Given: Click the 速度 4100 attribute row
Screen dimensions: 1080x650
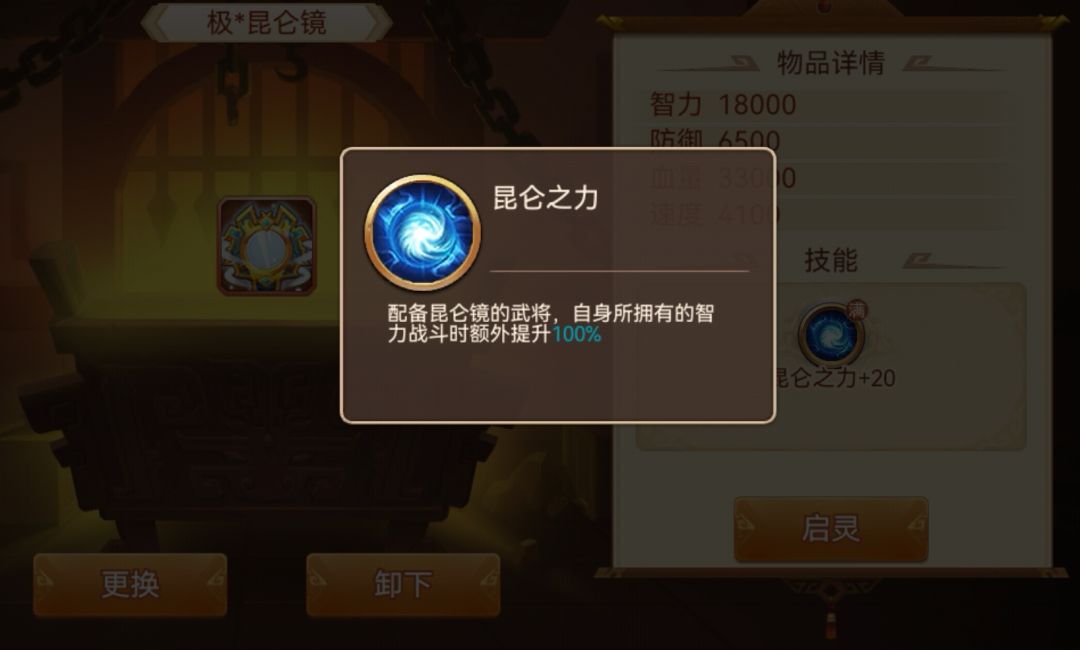Looking at the screenshot, I should coord(825,214).
